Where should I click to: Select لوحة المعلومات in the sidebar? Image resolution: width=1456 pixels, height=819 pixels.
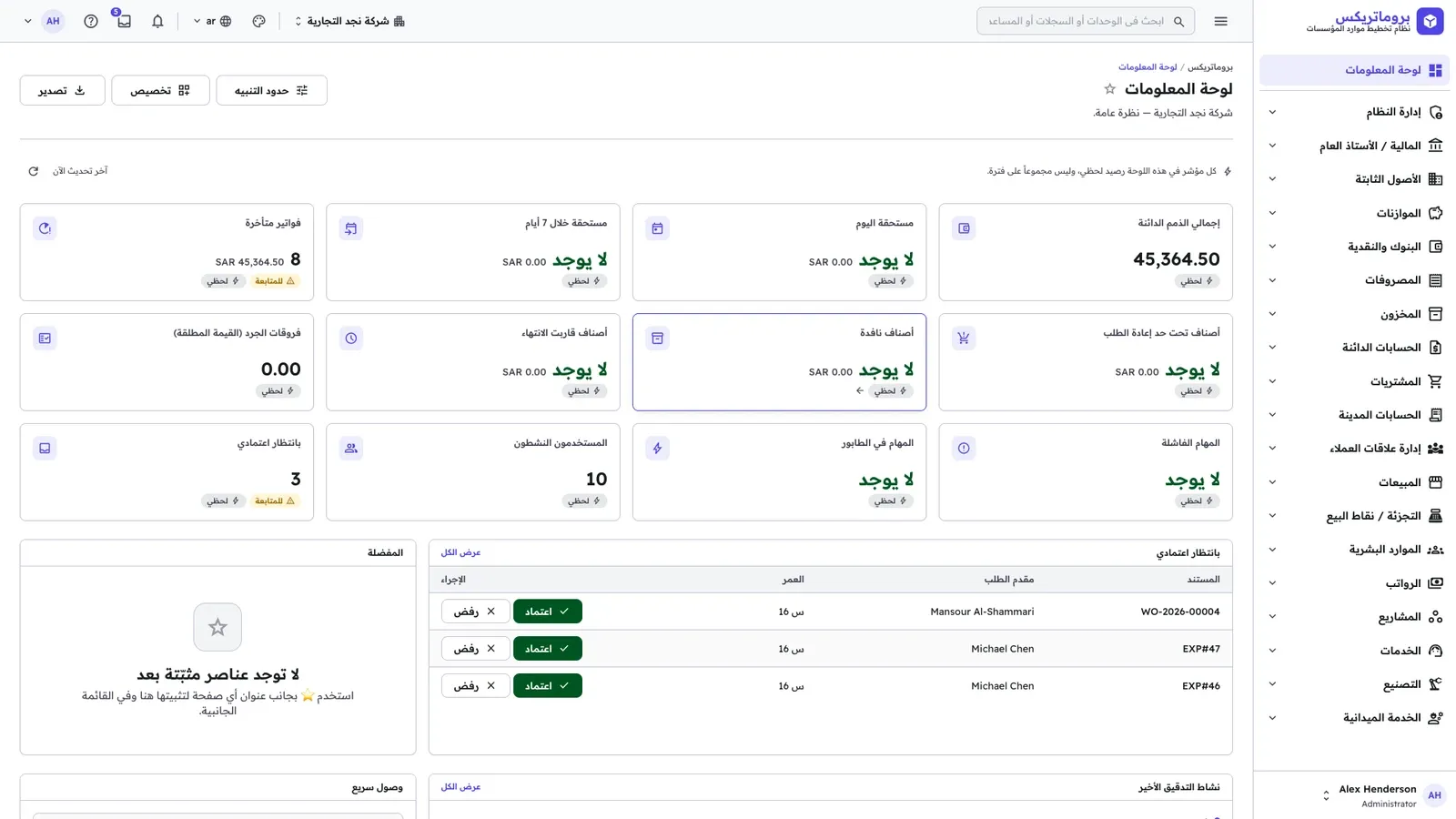(1354, 70)
